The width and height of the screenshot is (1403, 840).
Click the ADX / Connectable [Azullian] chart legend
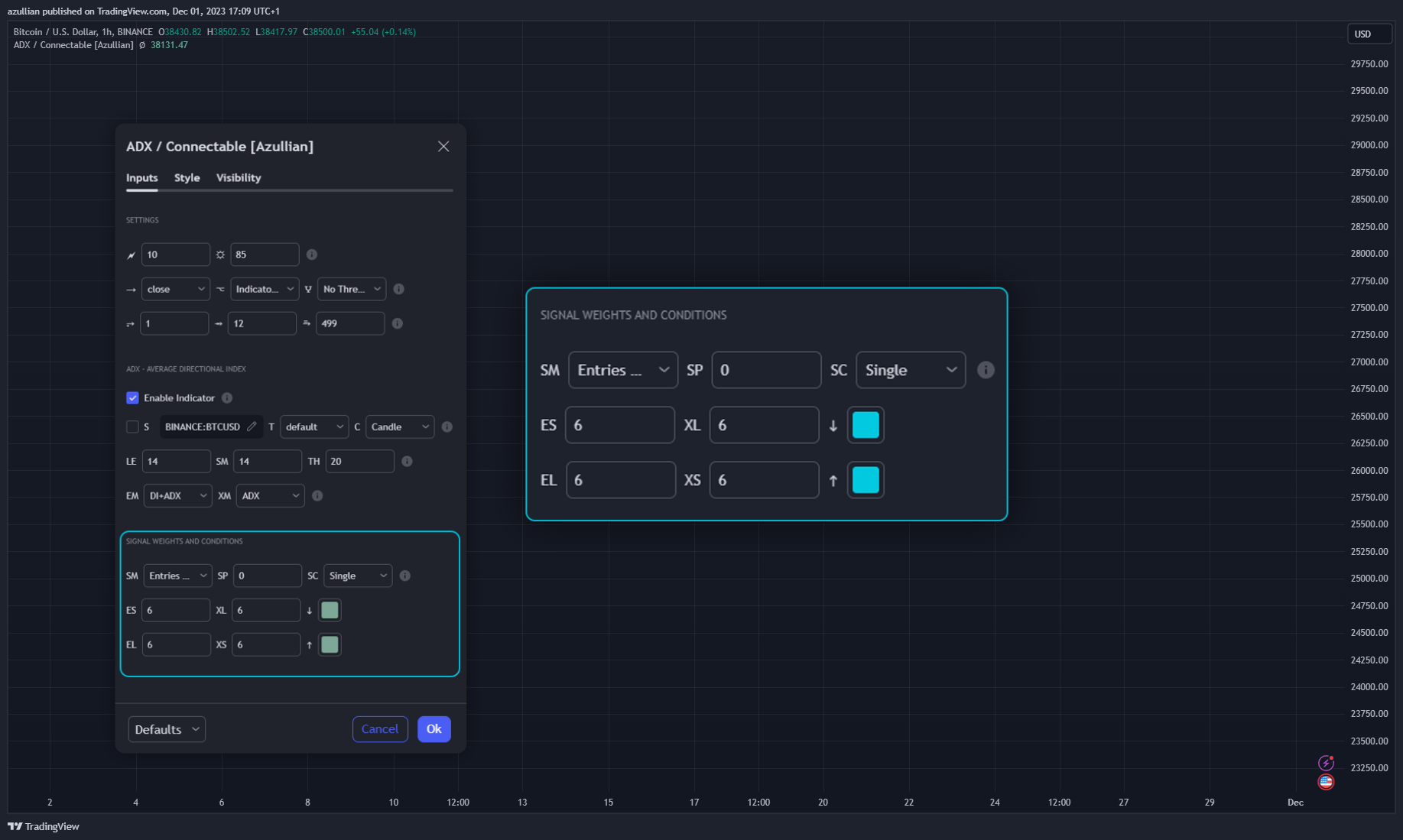73,45
